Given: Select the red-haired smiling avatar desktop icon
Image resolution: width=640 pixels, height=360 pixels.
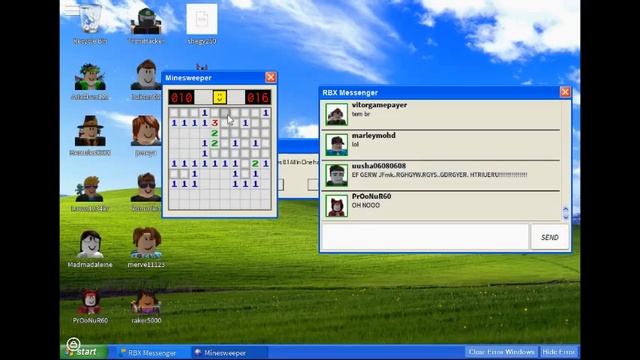Looking at the screenshot, I should [146, 135].
